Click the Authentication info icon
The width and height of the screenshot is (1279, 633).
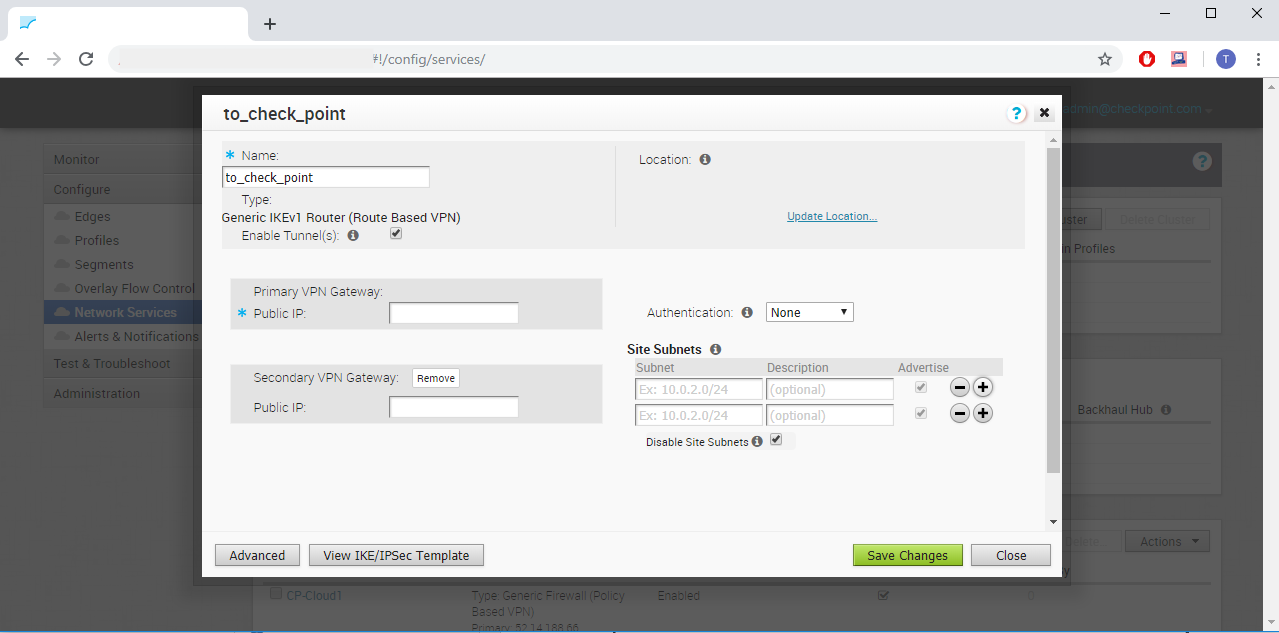(x=747, y=312)
